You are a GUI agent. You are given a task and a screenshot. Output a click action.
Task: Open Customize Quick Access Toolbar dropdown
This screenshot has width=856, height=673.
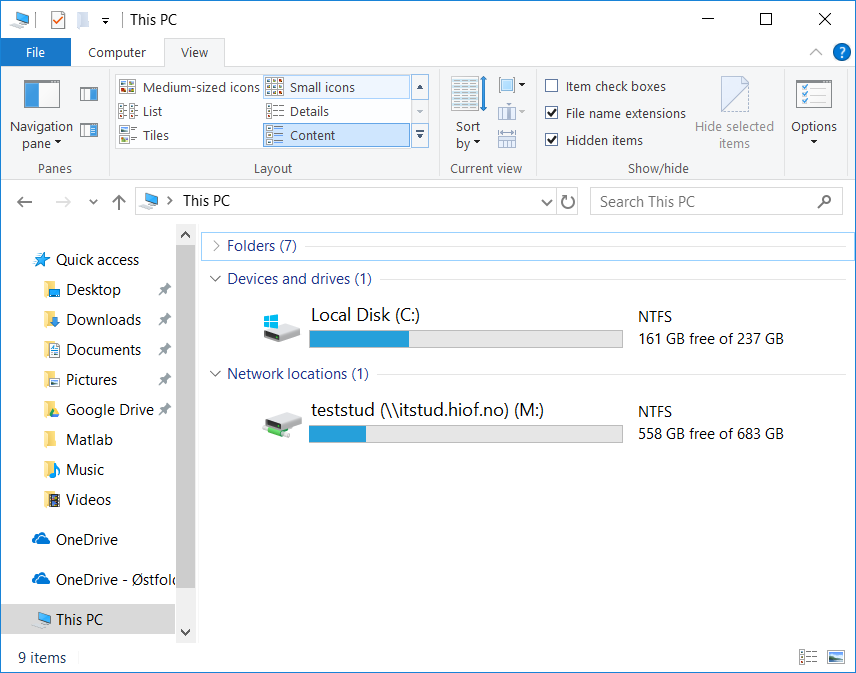[105, 21]
